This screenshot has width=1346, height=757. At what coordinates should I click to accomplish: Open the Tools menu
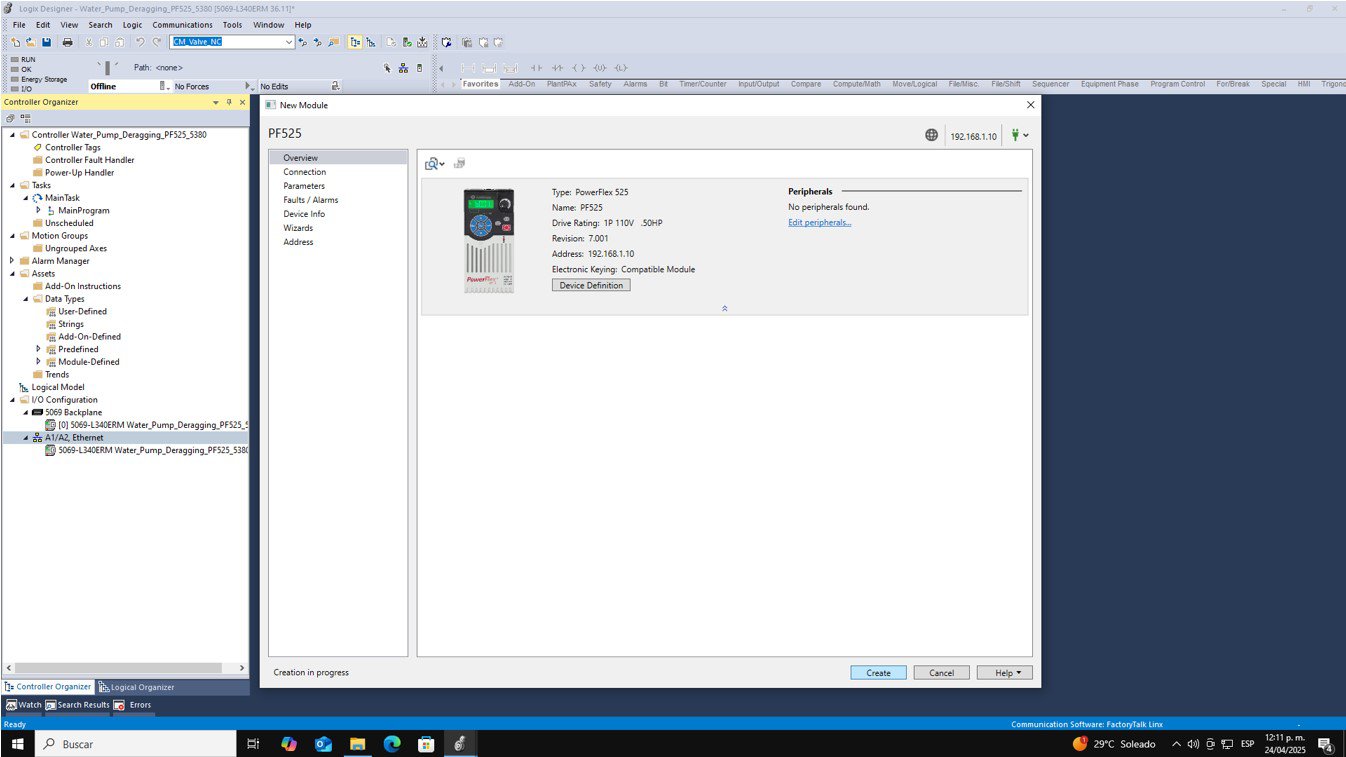(x=232, y=25)
